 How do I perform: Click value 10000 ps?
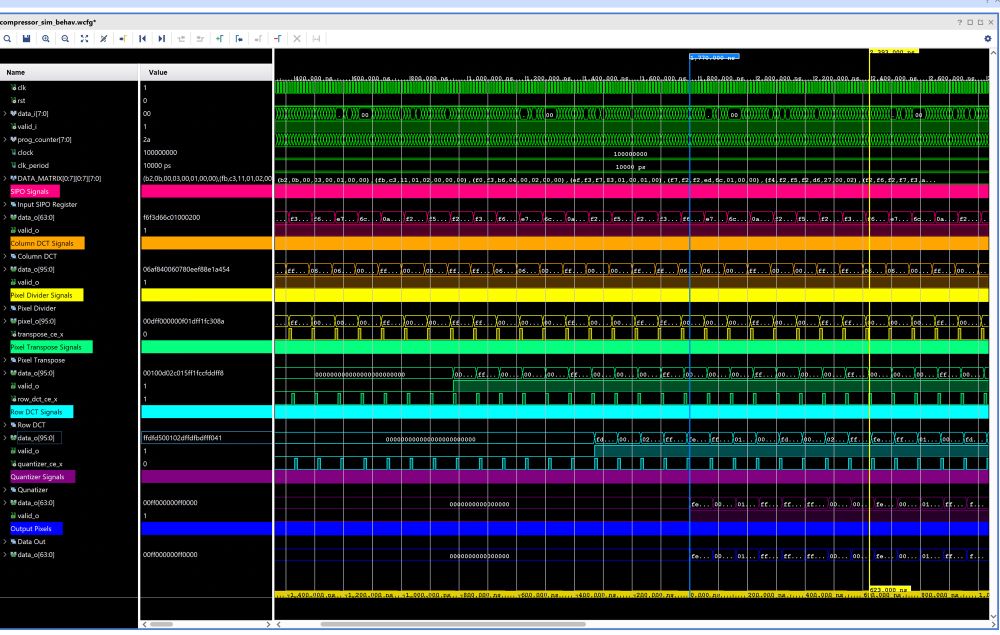coord(157,165)
